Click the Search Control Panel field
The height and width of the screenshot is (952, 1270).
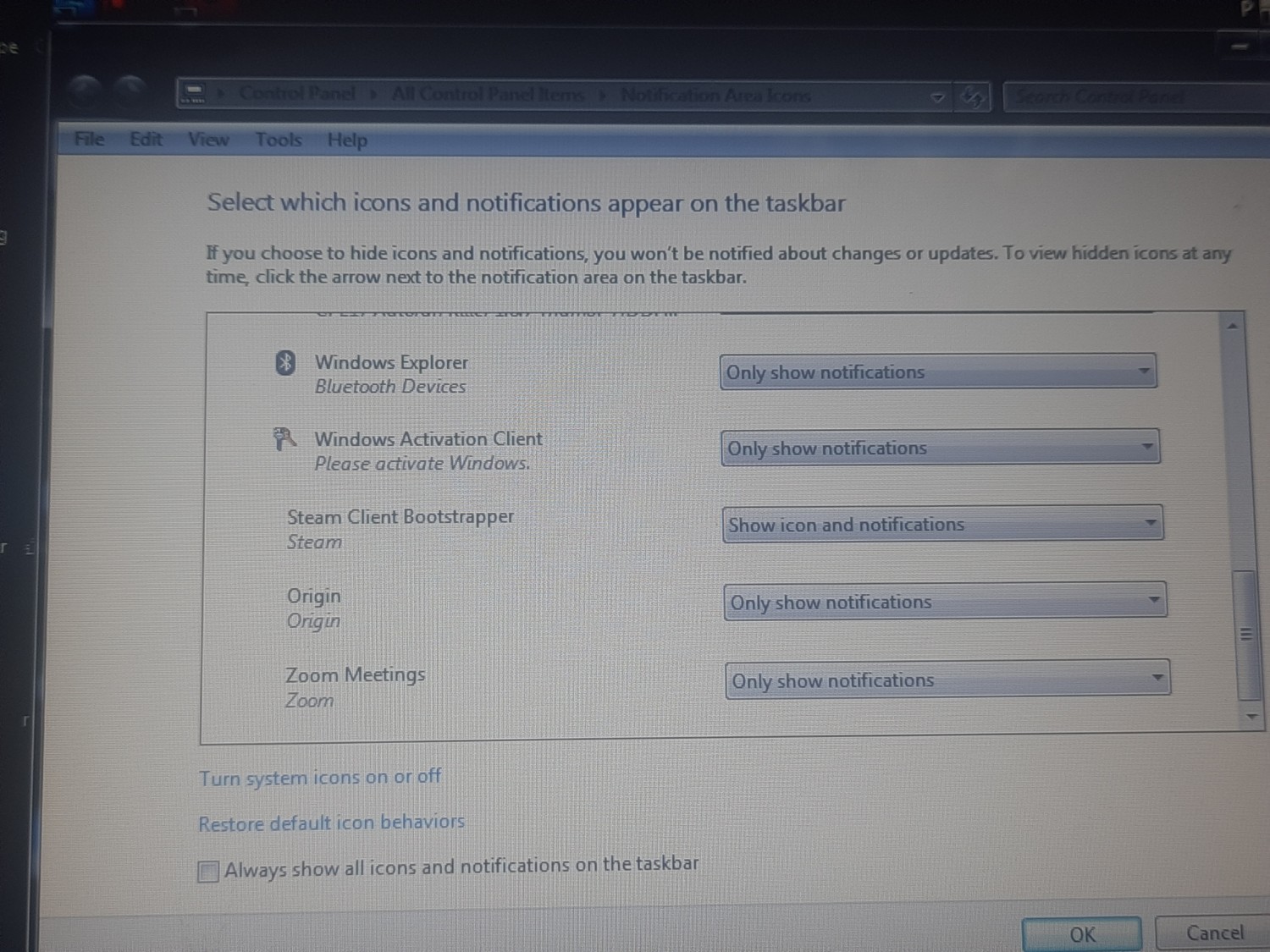pos(1135,98)
